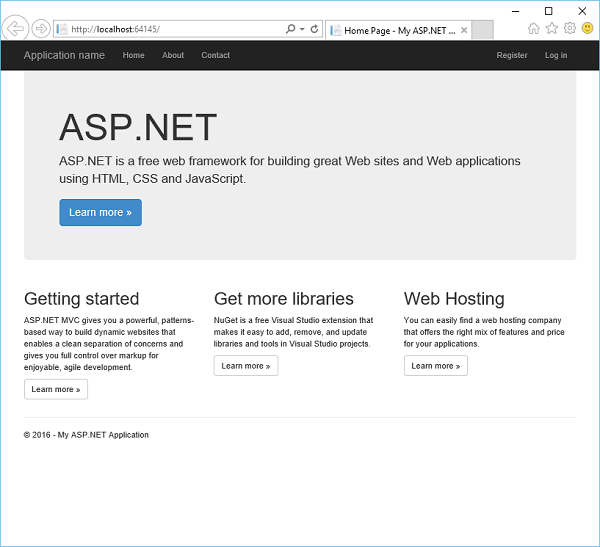Click Learn more under Get more libraries
Viewport: 600px width, 547px height.
coord(246,366)
